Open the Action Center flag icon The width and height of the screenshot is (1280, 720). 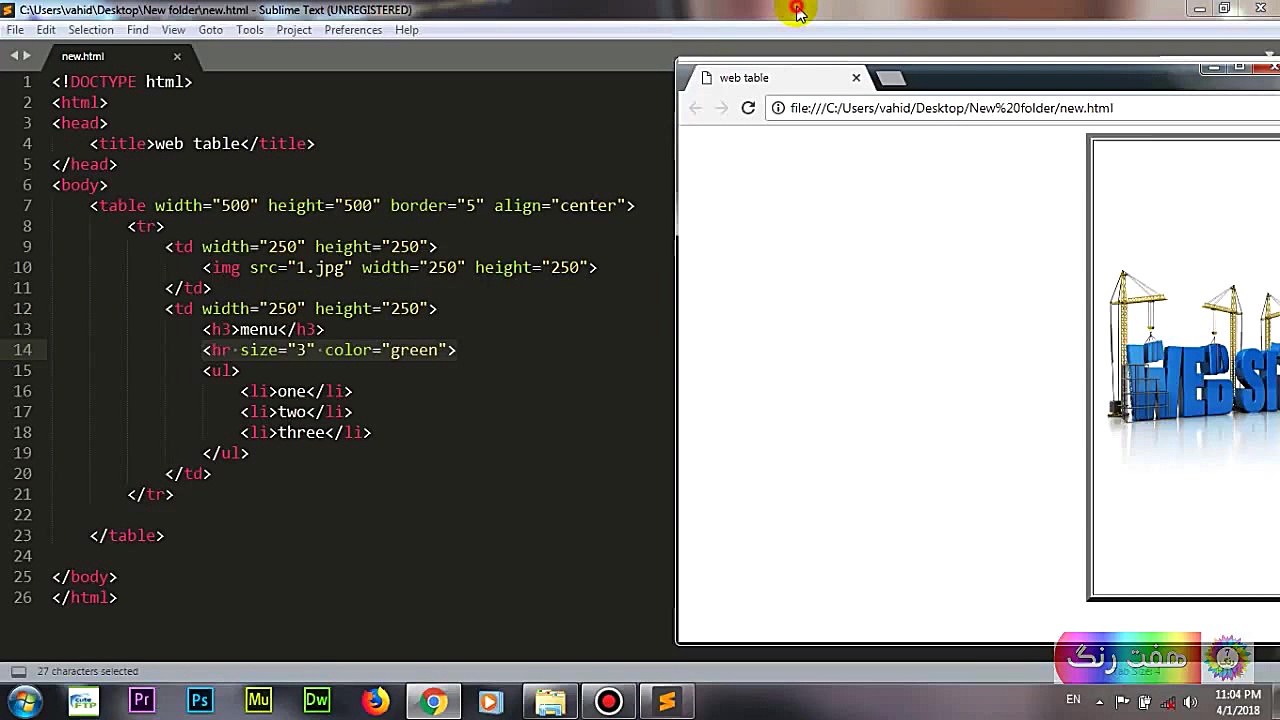pyautogui.click(x=1122, y=701)
